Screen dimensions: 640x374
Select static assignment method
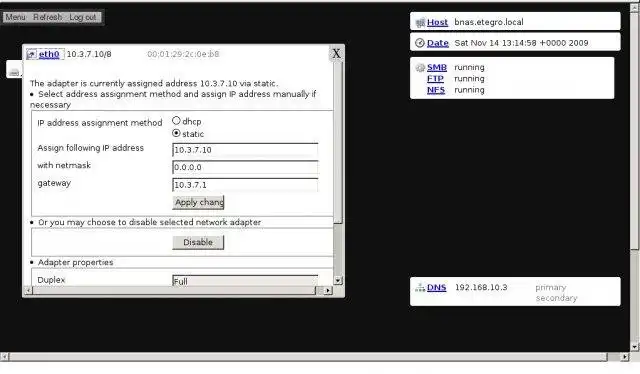tap(176, 133)
